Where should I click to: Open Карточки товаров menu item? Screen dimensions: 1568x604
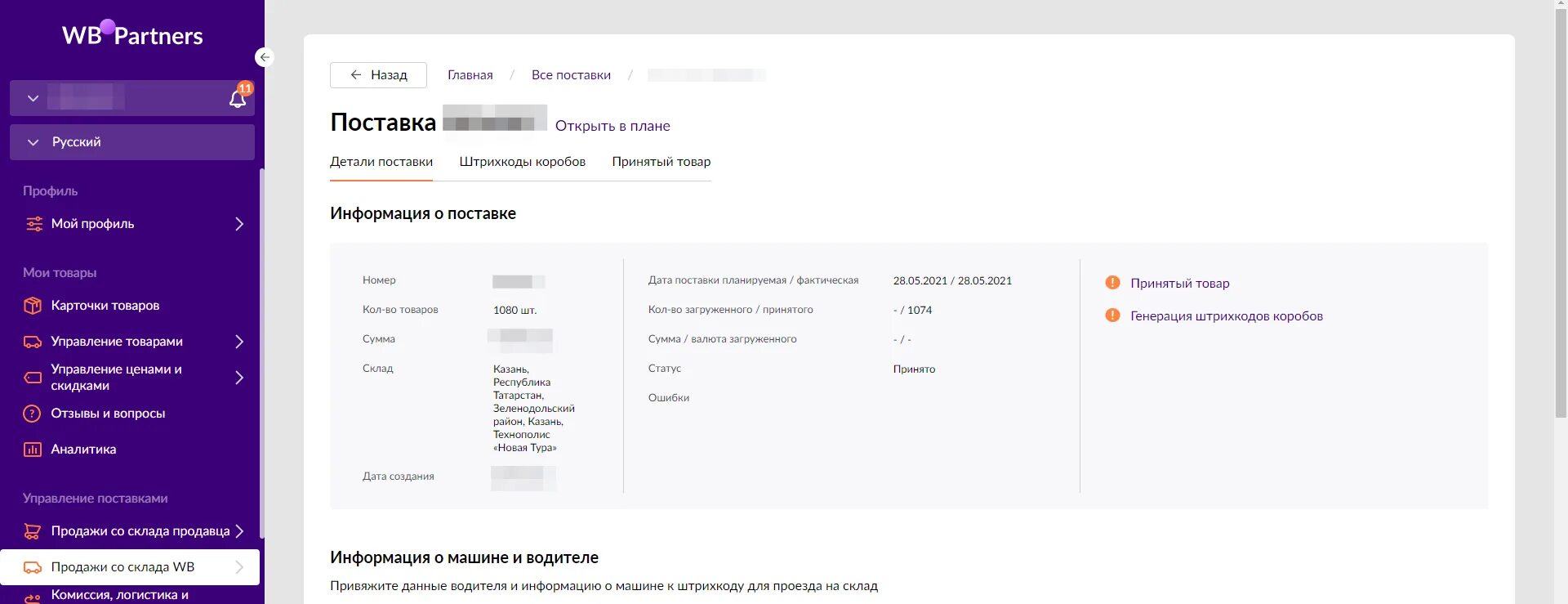coord(105,306)
